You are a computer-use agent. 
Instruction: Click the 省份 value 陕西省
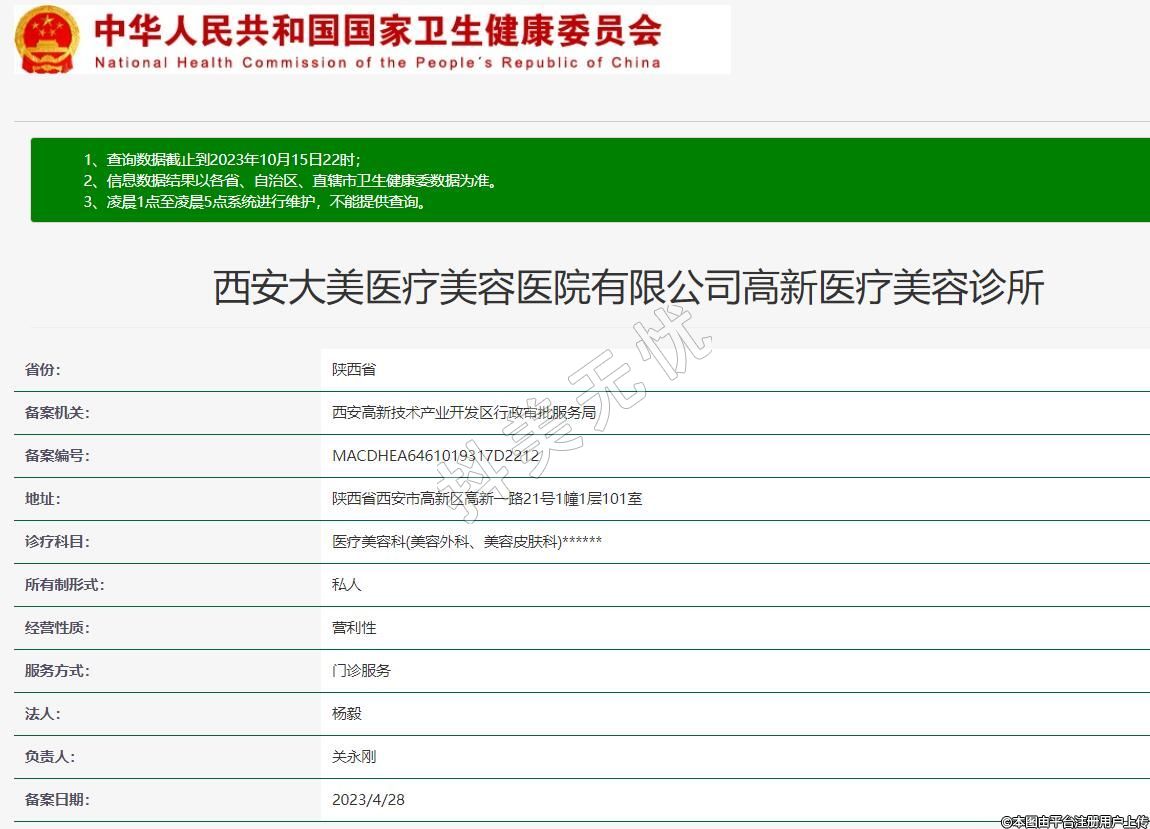354,369
